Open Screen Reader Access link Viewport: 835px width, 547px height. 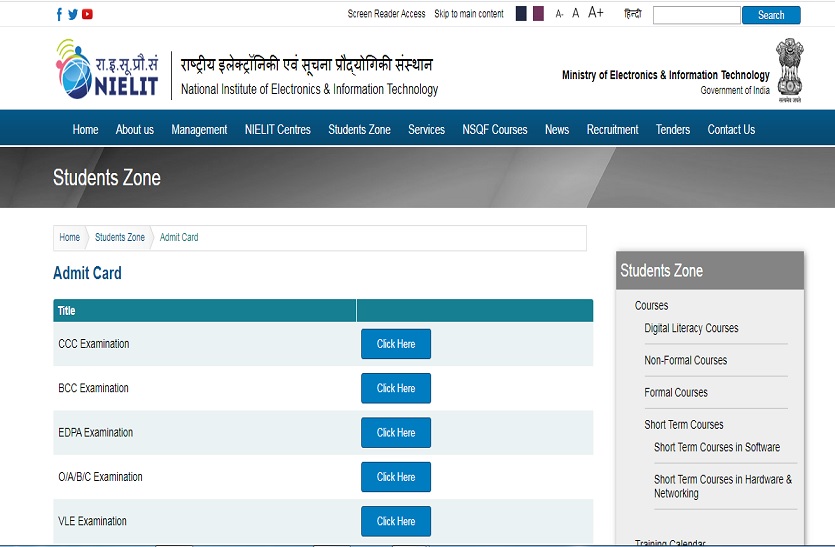387,14
